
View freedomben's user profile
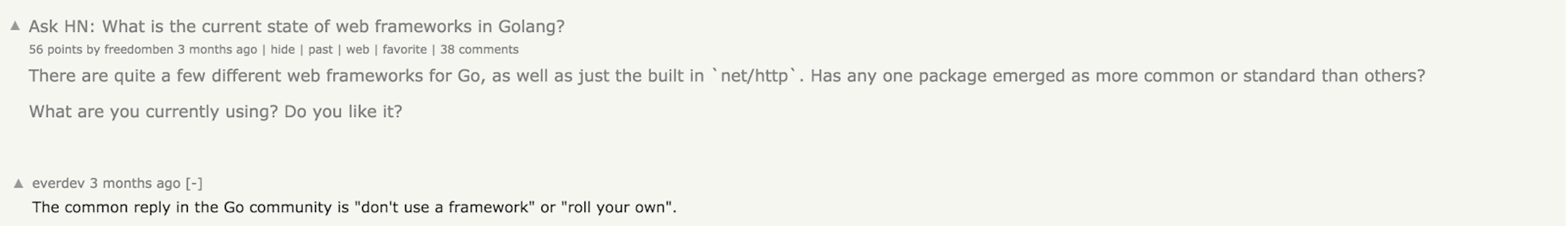click(139, 50)
